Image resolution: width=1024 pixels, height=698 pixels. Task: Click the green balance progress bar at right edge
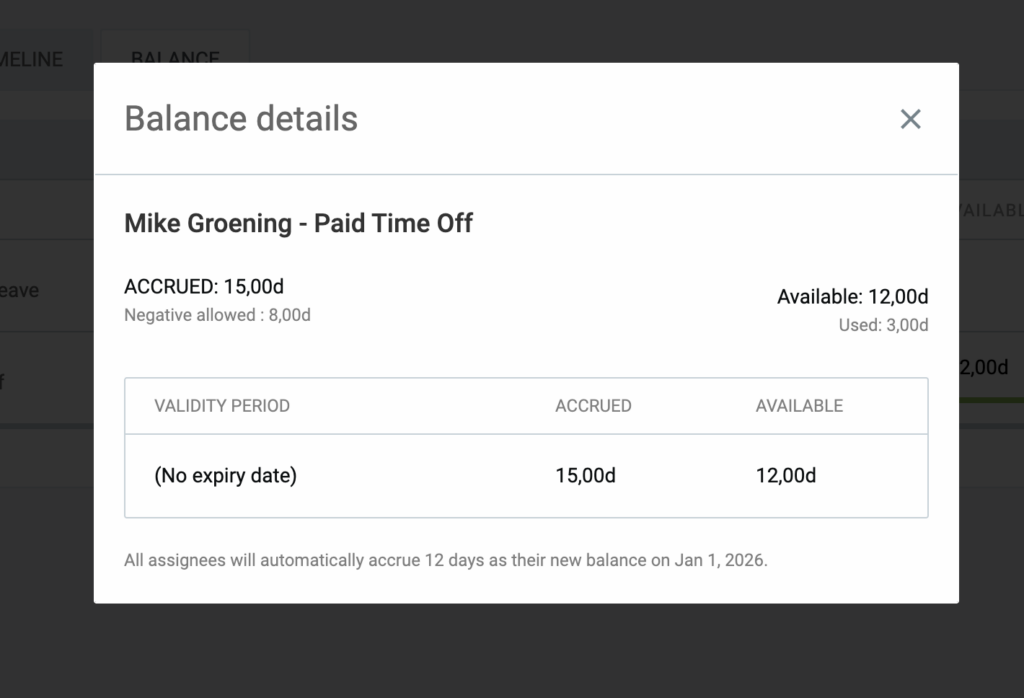click(x=990, y=402)
